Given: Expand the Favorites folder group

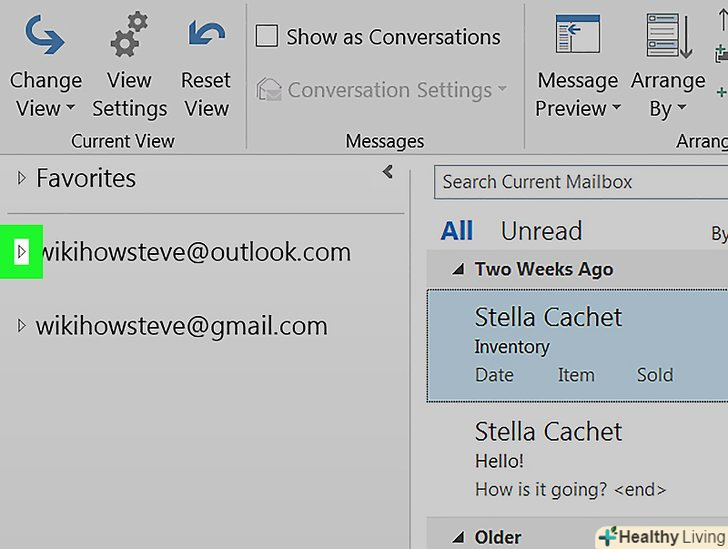Looking at the screenshot, I should tap(22, 179).
